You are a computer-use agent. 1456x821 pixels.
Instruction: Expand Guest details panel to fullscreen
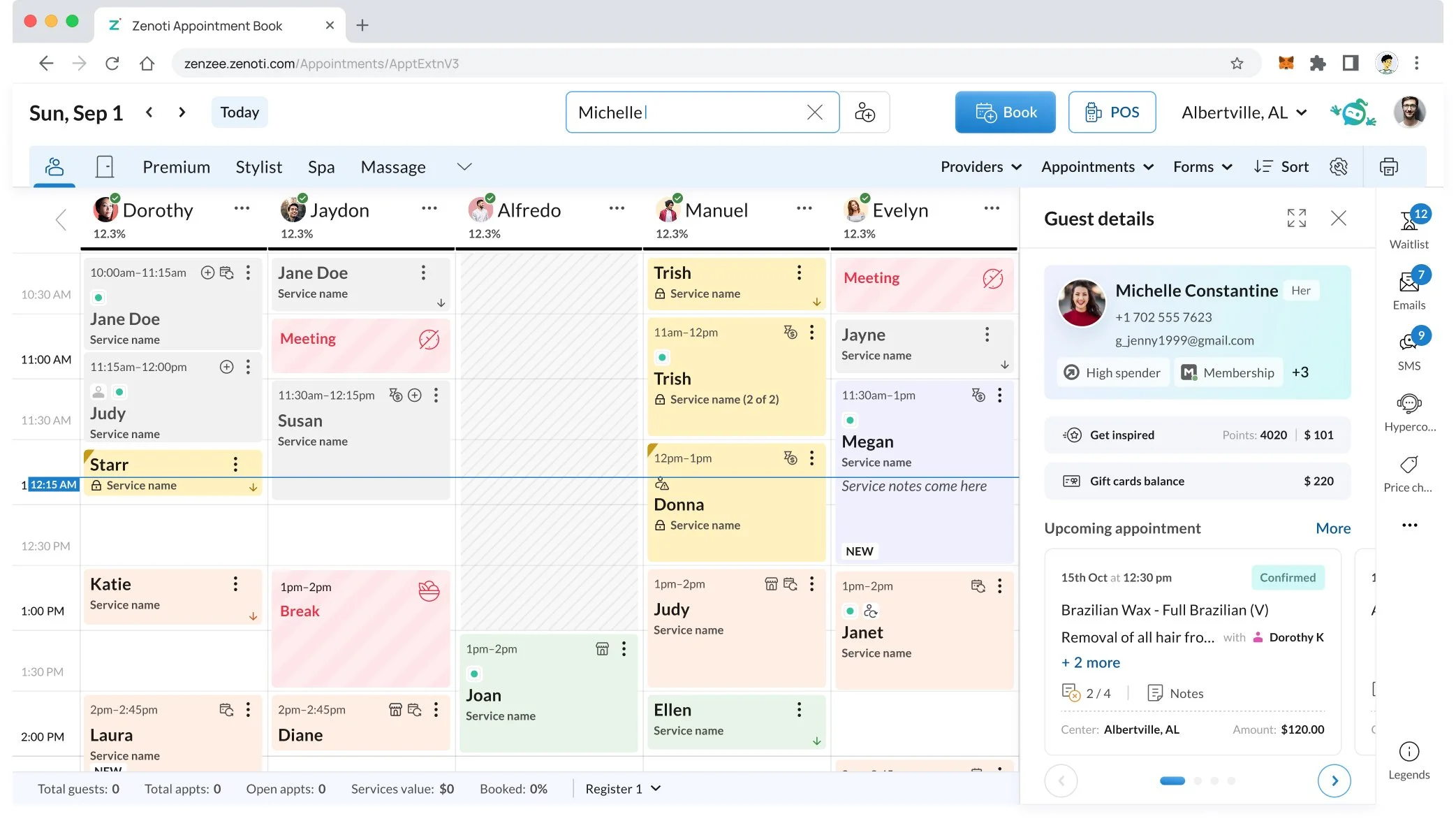click(x=1296, y=219)
